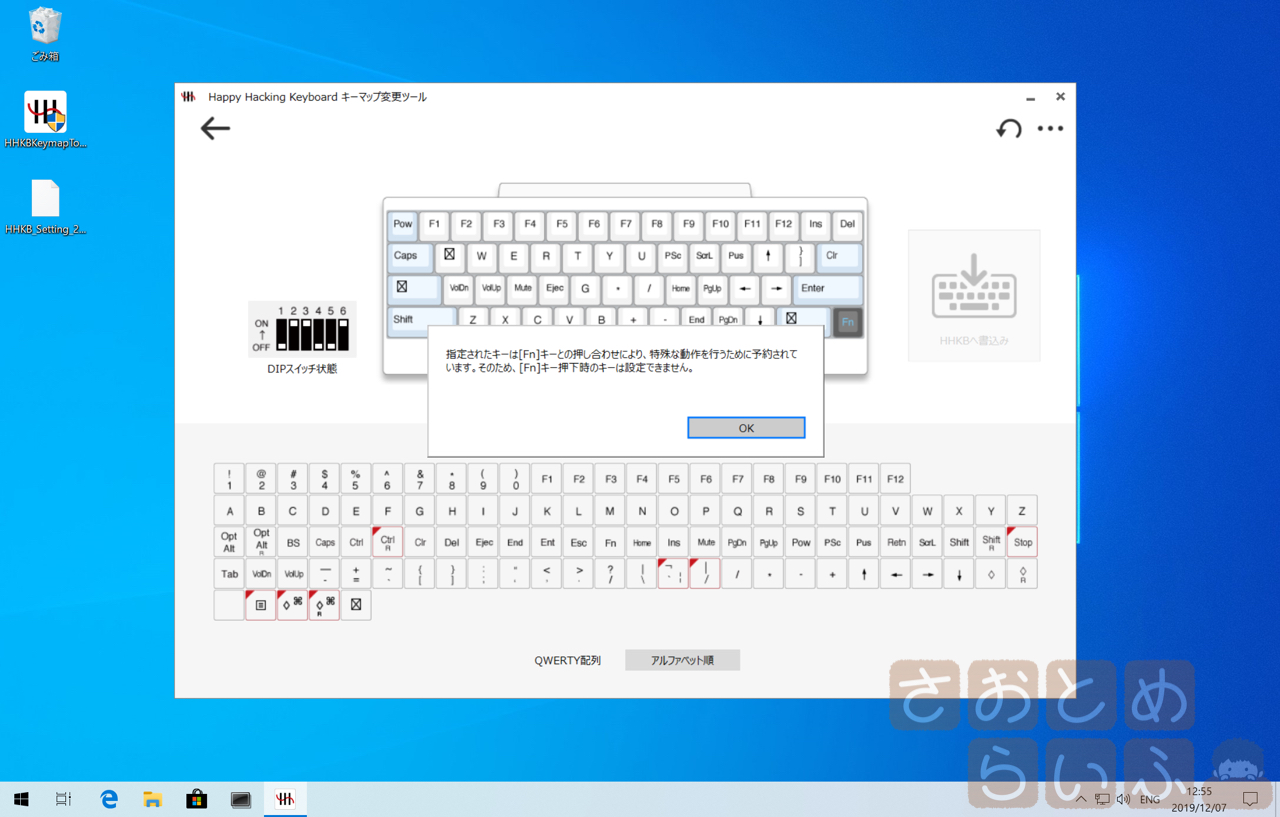
Task: Switch to アルファベット順 tab
Action: pyautogui.click(x=682, y=660)
